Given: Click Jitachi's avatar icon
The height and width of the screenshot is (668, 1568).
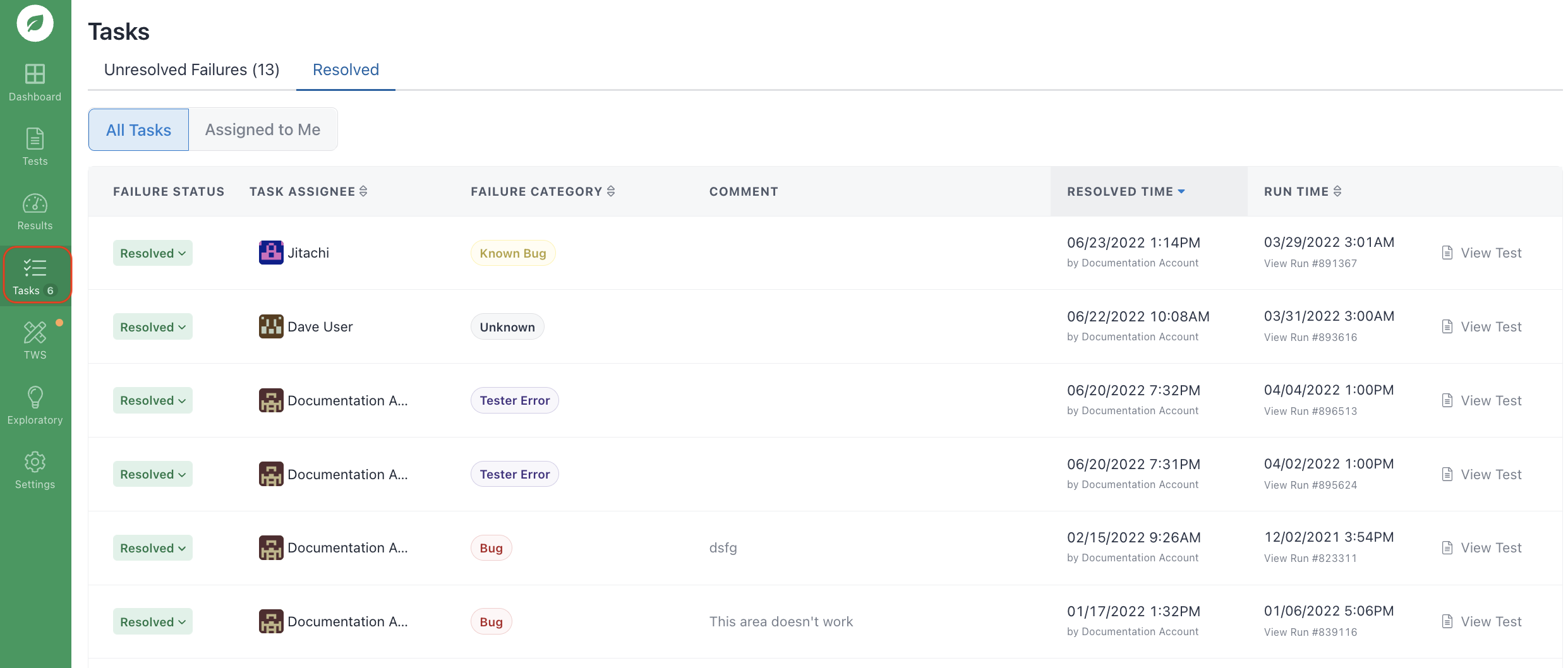Looking at the screenshot, I should [271, 253].
